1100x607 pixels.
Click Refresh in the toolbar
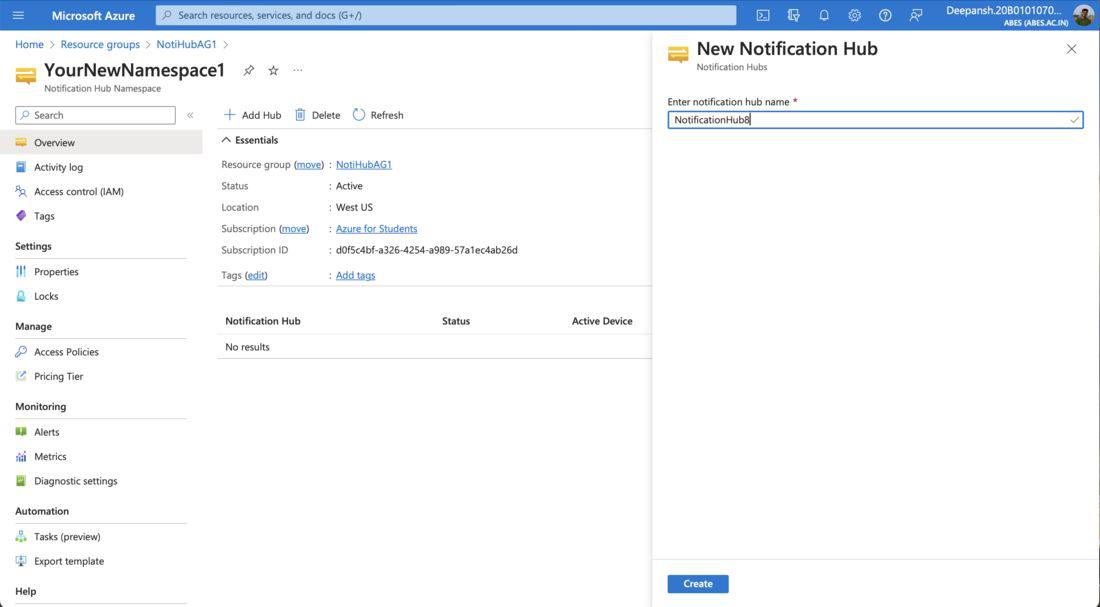click(378, 115)
